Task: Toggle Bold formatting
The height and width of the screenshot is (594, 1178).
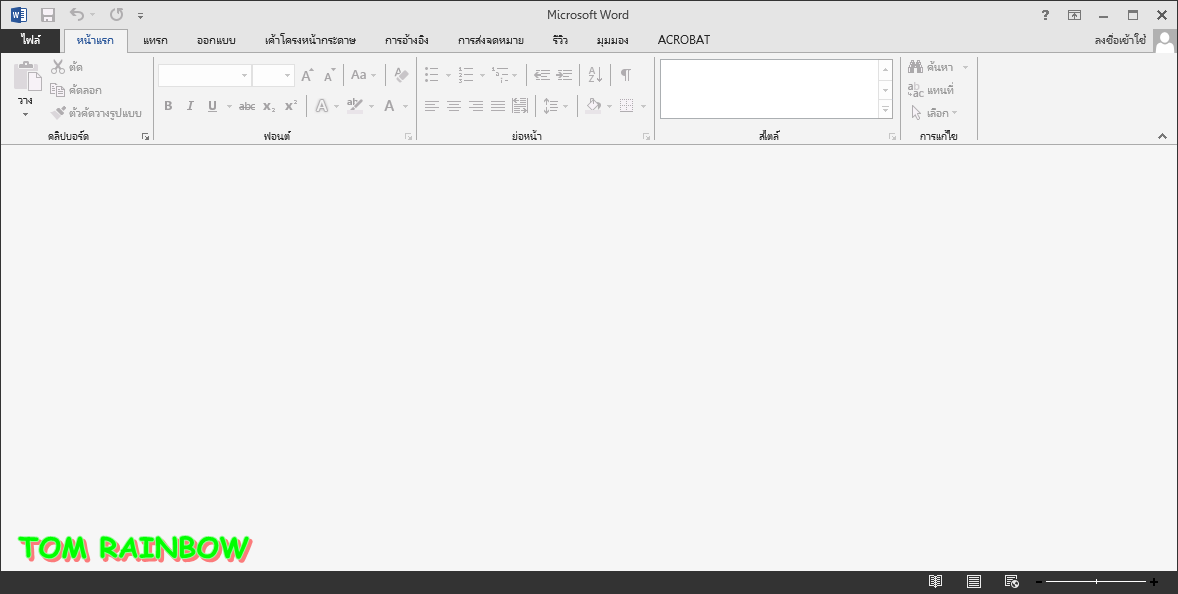Action: pos(168,106)
